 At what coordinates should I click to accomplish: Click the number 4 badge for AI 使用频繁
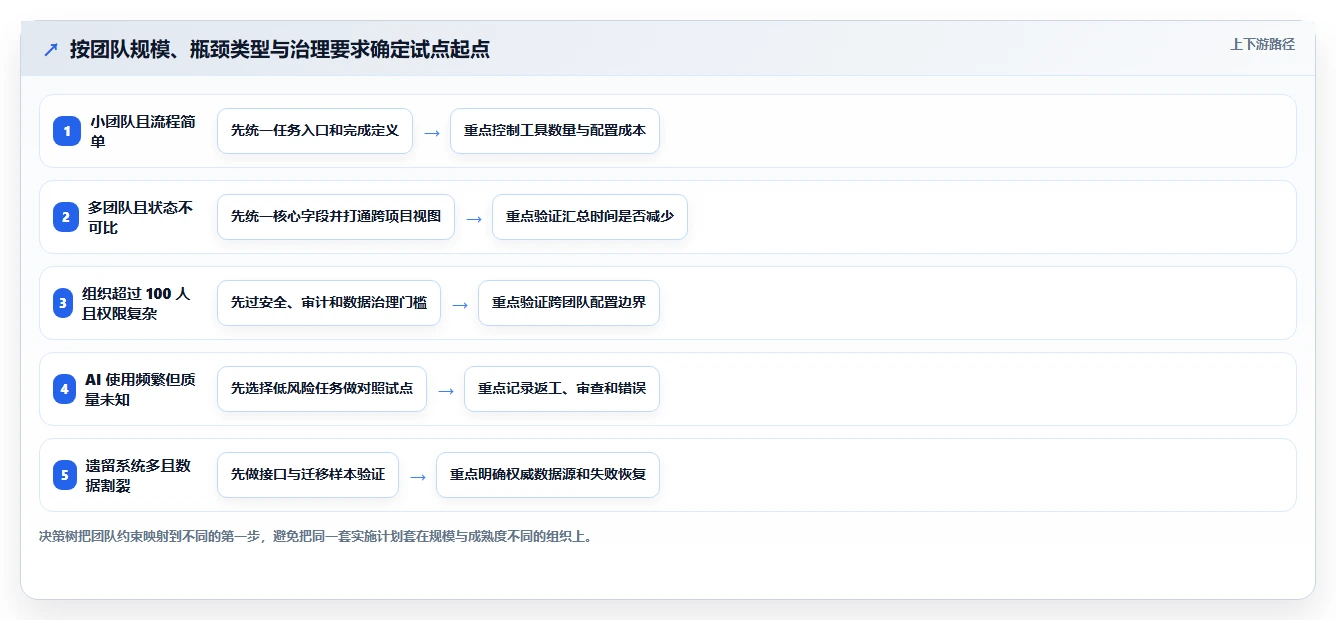coord(65,389)
